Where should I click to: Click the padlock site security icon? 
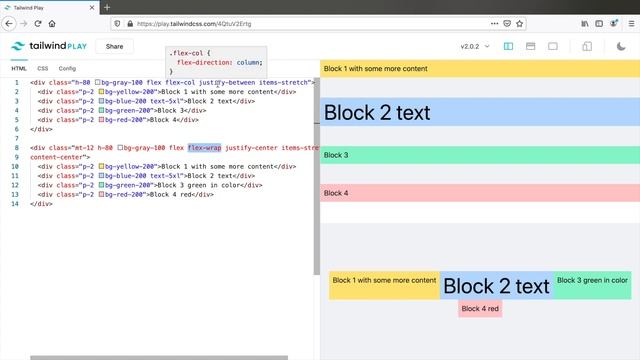point(130,24)
